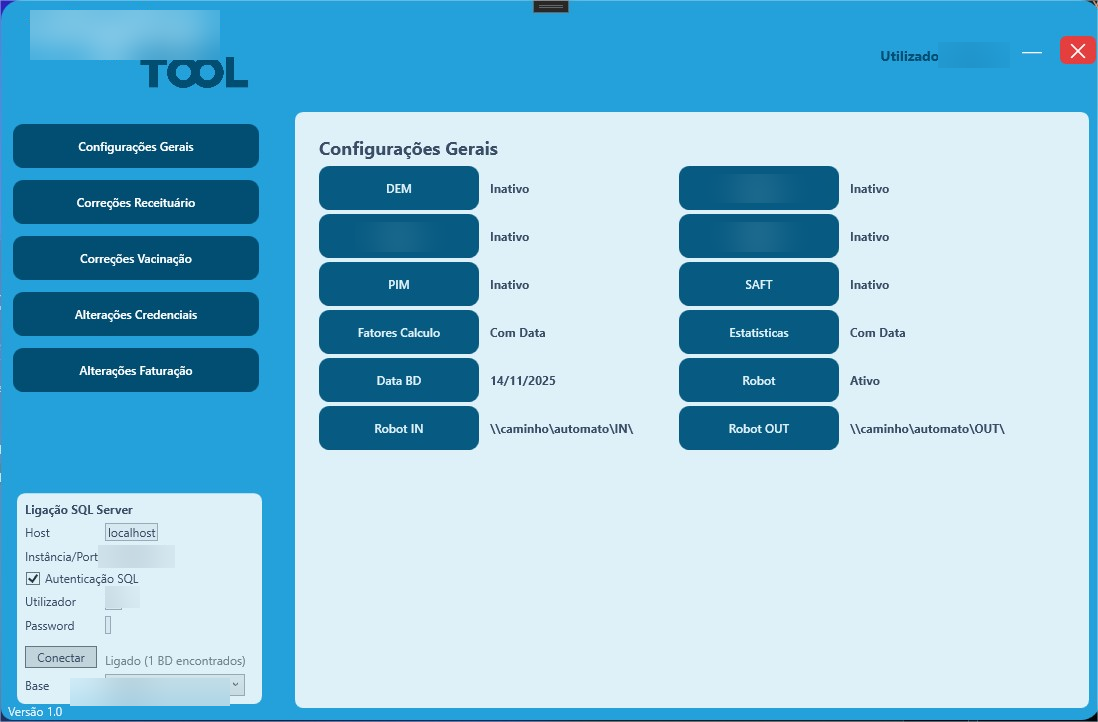Image resolution: width=1098 pixels, height=722 pixels.
Task: Open the Data BD date setting
Action: 398,380
